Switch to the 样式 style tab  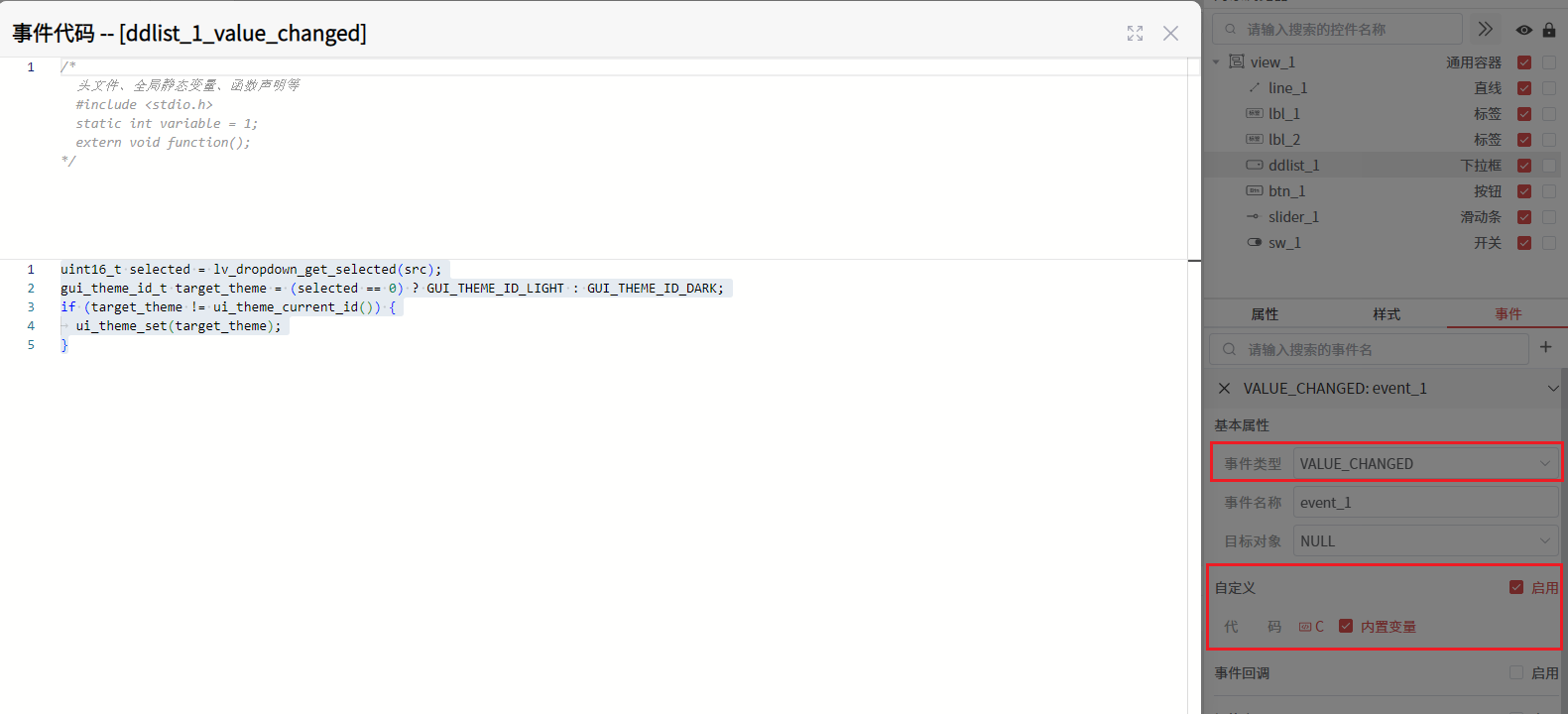(x=1386, y=314)
